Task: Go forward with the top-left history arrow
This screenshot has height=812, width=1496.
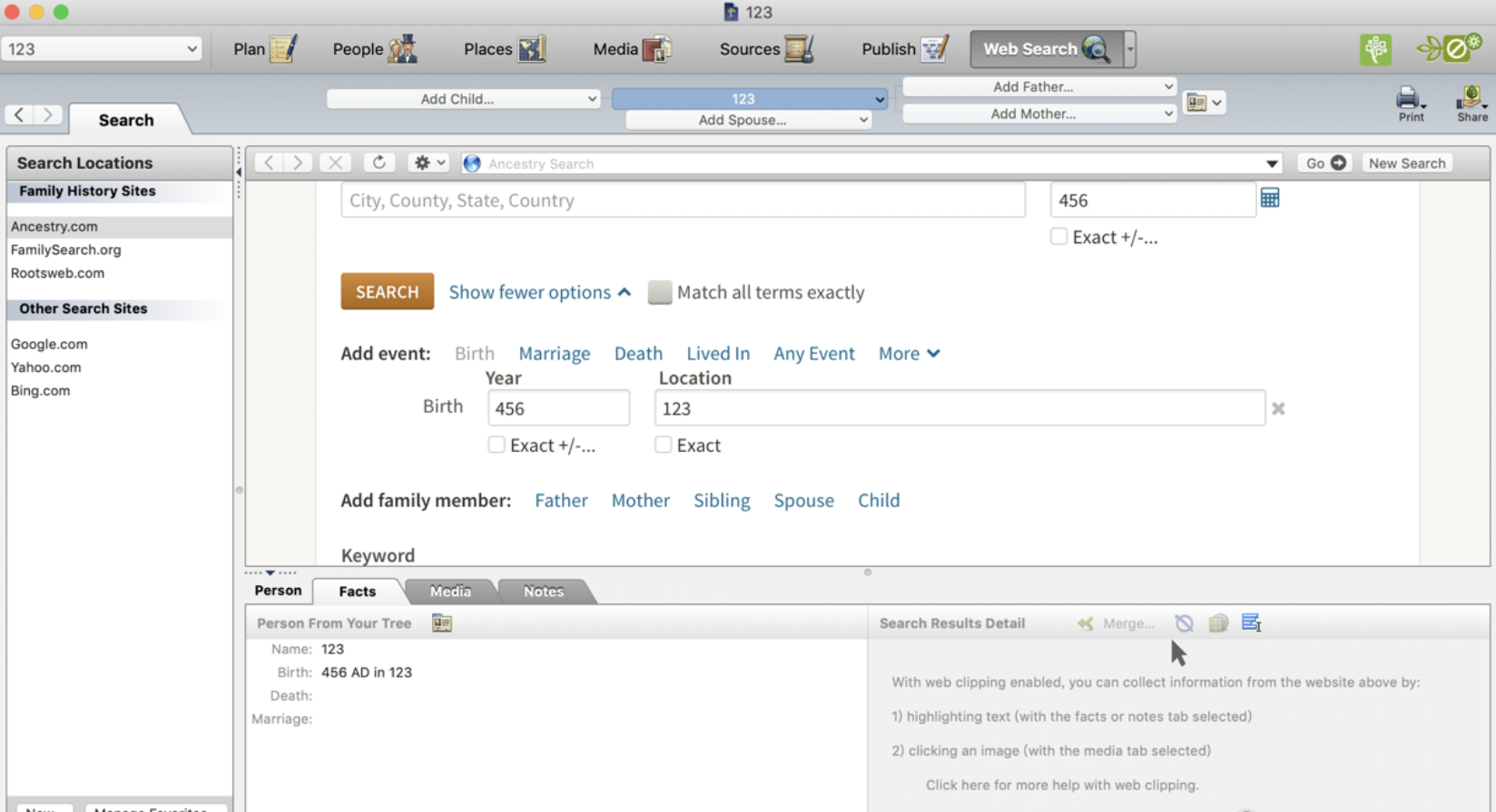Action: point(48,115)
